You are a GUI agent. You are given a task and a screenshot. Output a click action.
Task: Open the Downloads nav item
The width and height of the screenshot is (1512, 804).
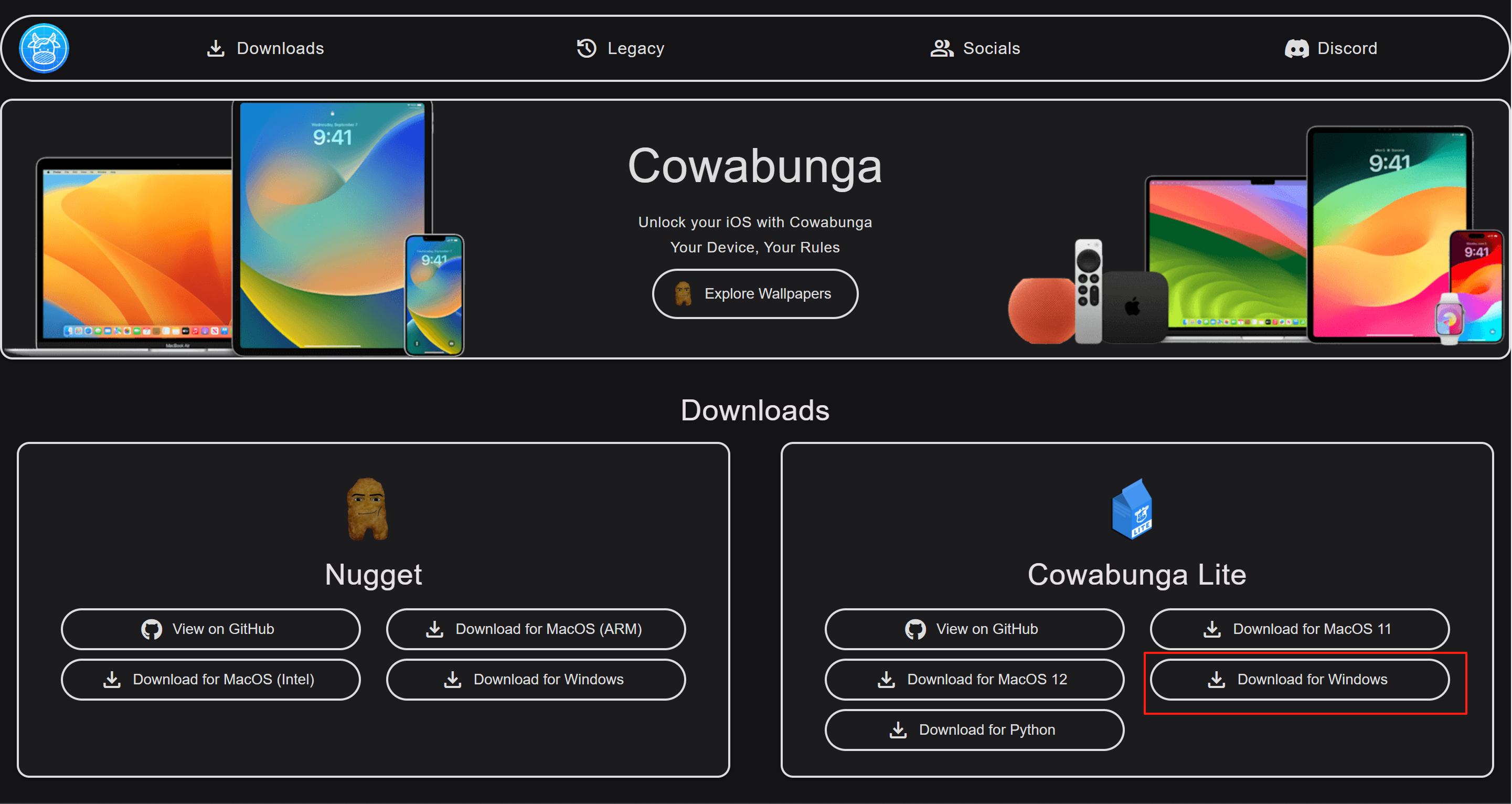(265, 48)
